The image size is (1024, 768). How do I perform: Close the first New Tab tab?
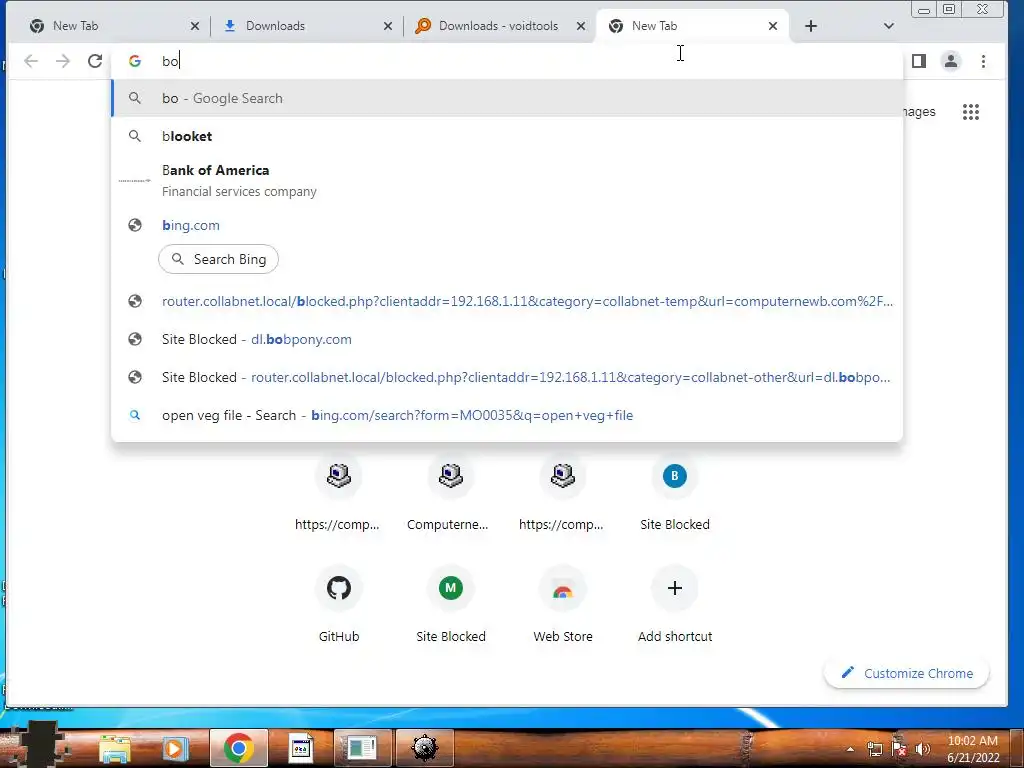point(195,26)
